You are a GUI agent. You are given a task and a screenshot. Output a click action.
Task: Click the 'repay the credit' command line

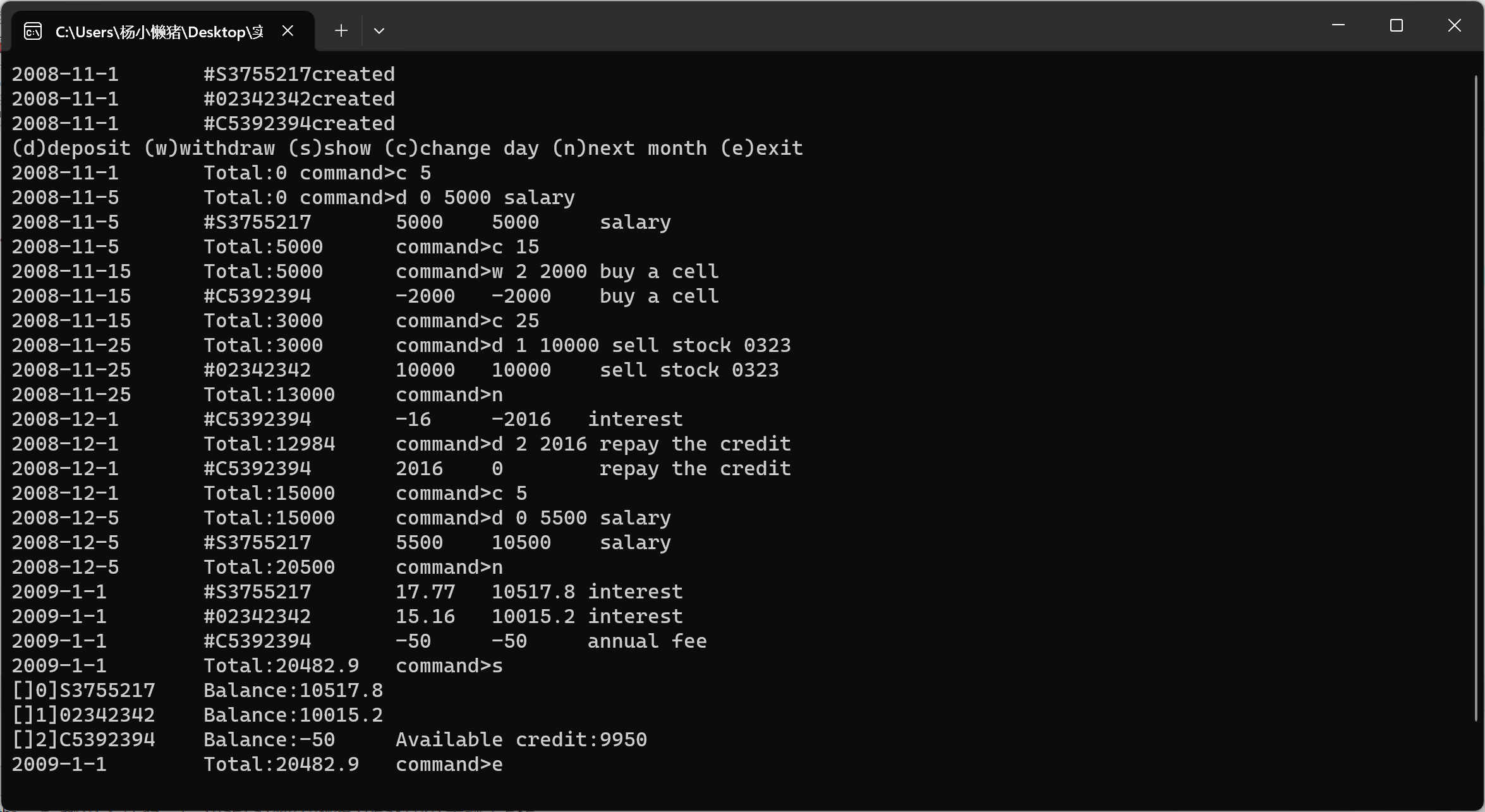click(593, 444)
